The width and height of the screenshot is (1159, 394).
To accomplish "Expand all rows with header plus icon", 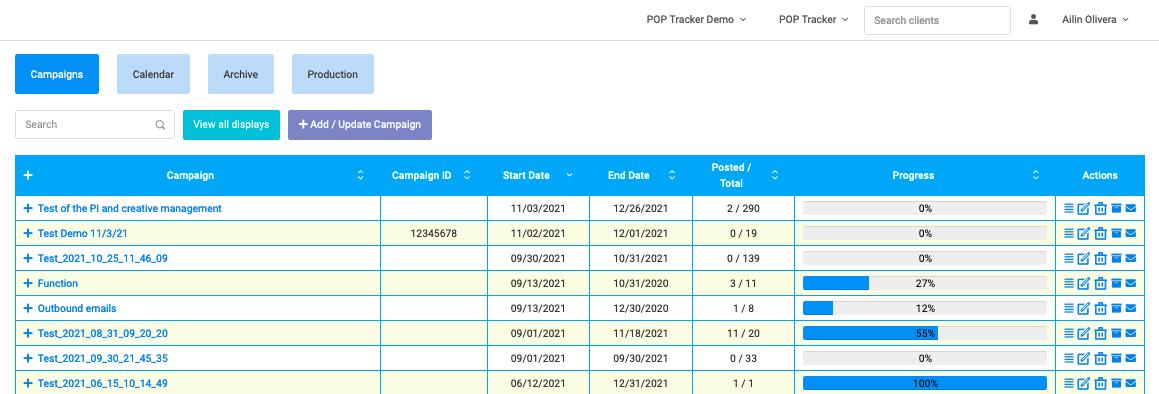I will (x=28, y=176).
